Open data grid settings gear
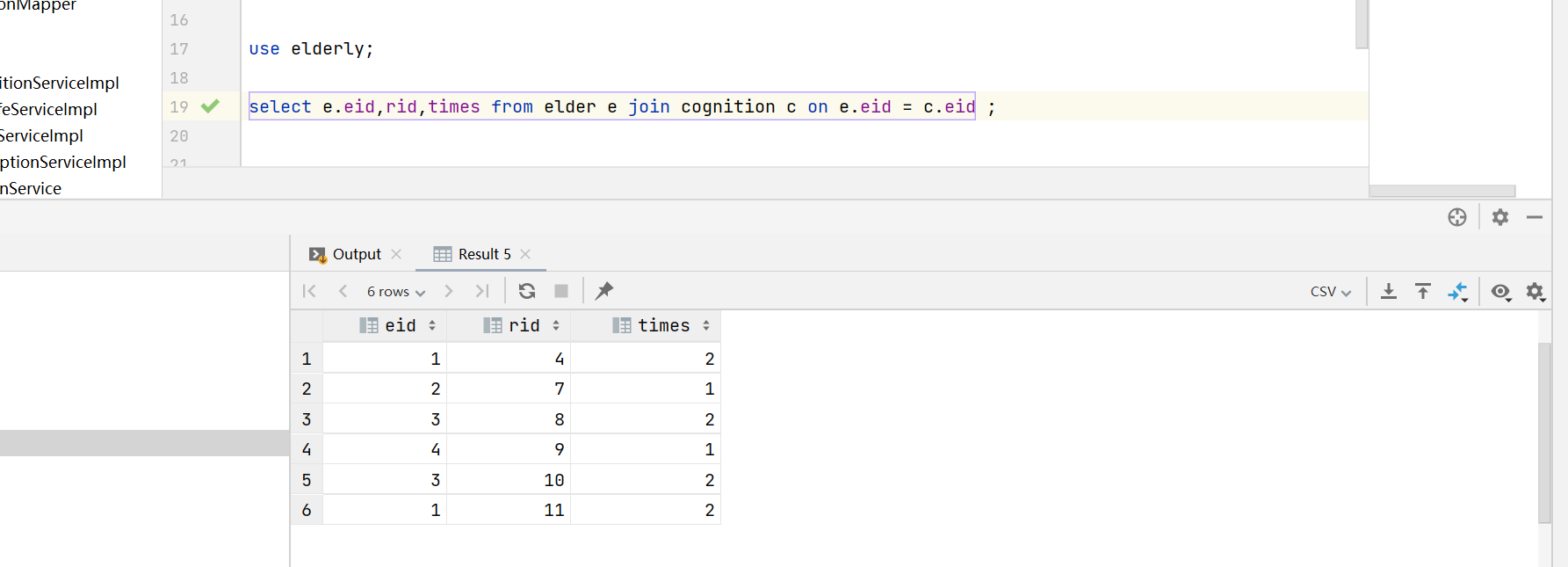Image resolution: width=1568 pixels, height=567 pixels. (1535, 292)
